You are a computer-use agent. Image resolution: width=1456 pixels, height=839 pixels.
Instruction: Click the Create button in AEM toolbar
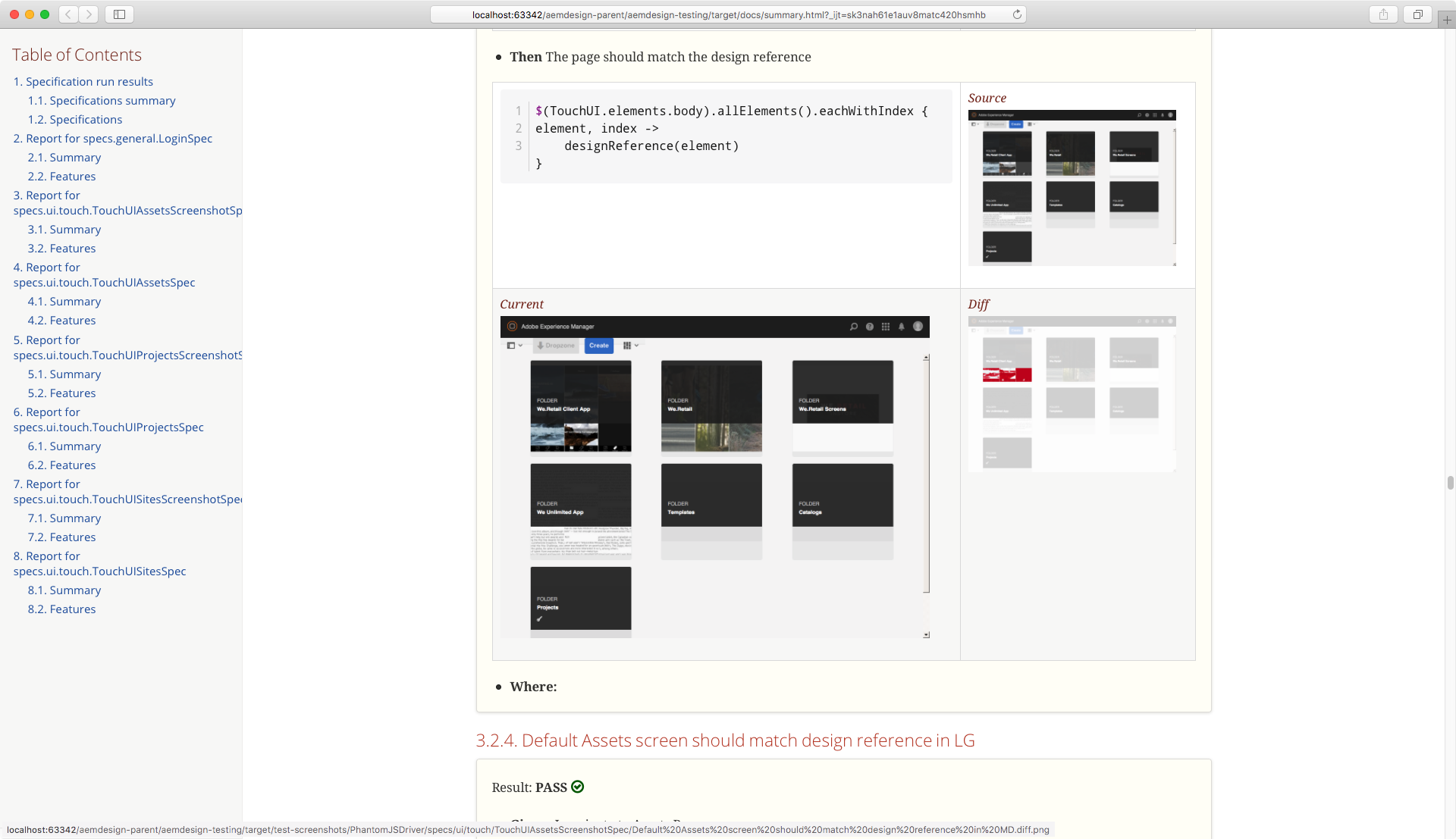pyautogui.click(x=598, y=345)
